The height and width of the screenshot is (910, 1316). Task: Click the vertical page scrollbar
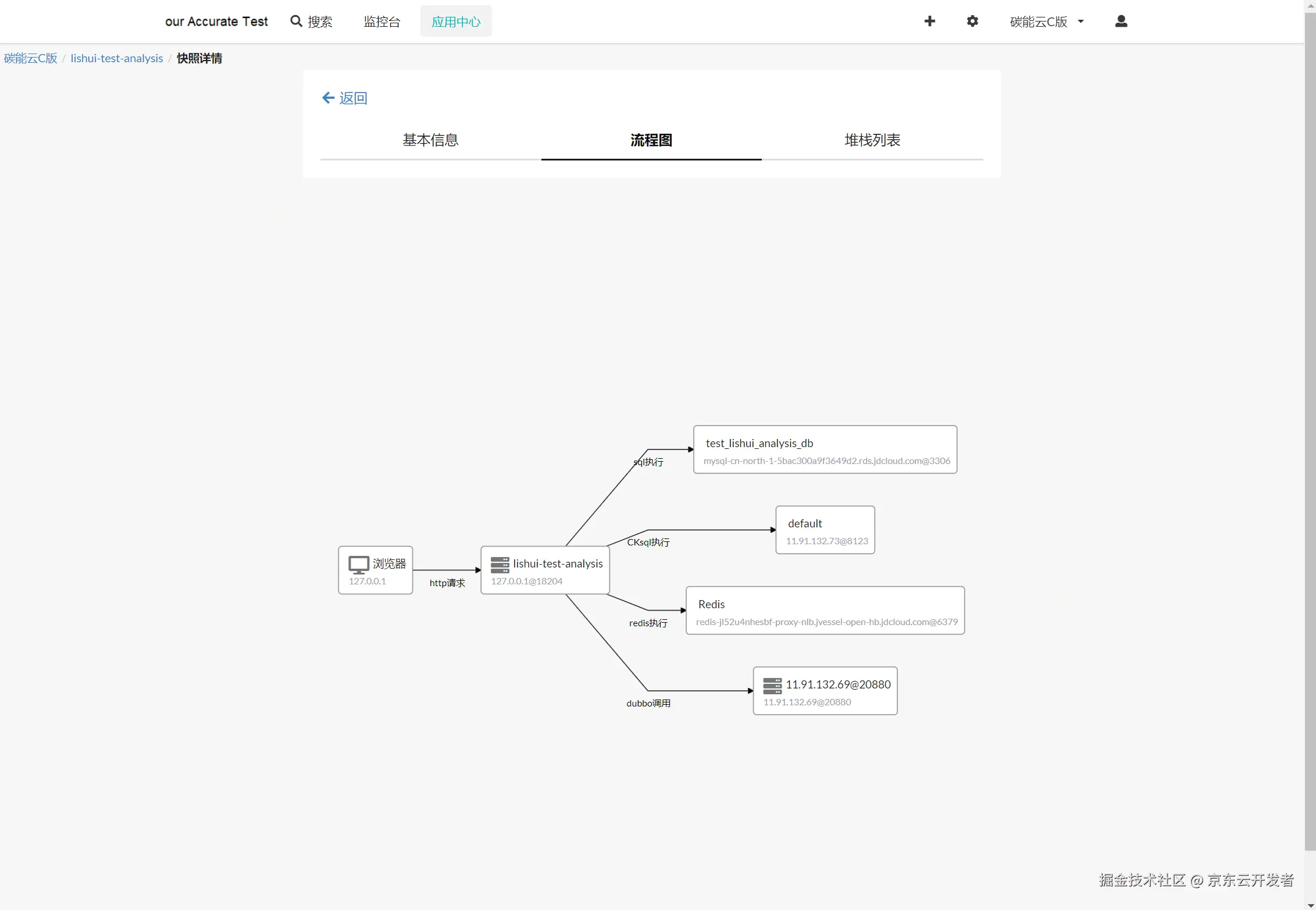(x=1310, y=430)
